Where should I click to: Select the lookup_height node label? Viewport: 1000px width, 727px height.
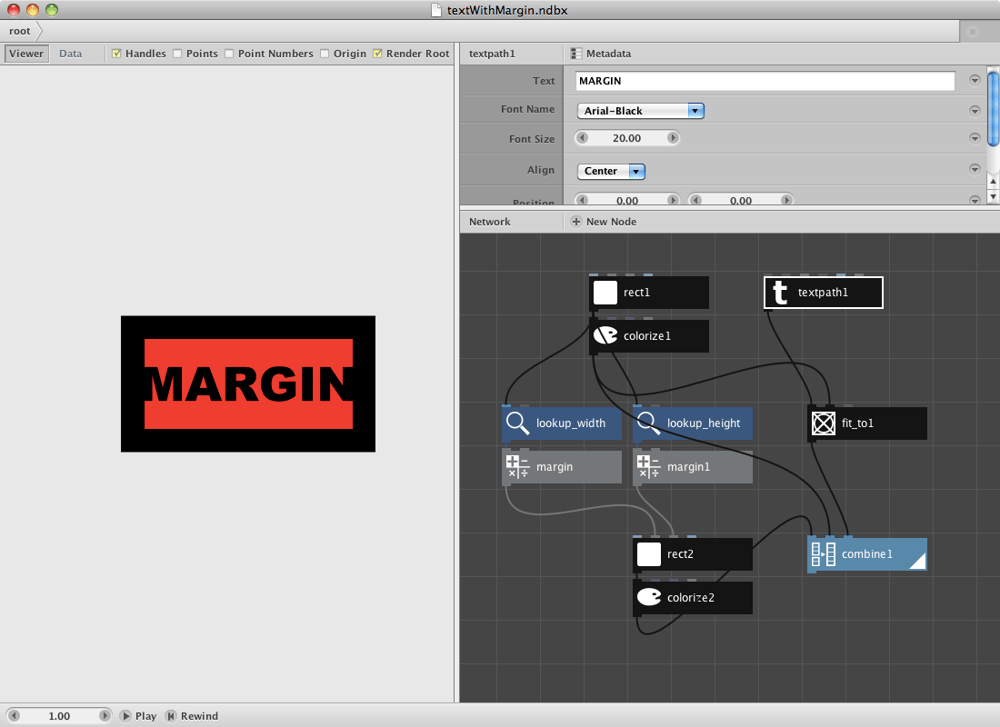click(x=703, y=423)
